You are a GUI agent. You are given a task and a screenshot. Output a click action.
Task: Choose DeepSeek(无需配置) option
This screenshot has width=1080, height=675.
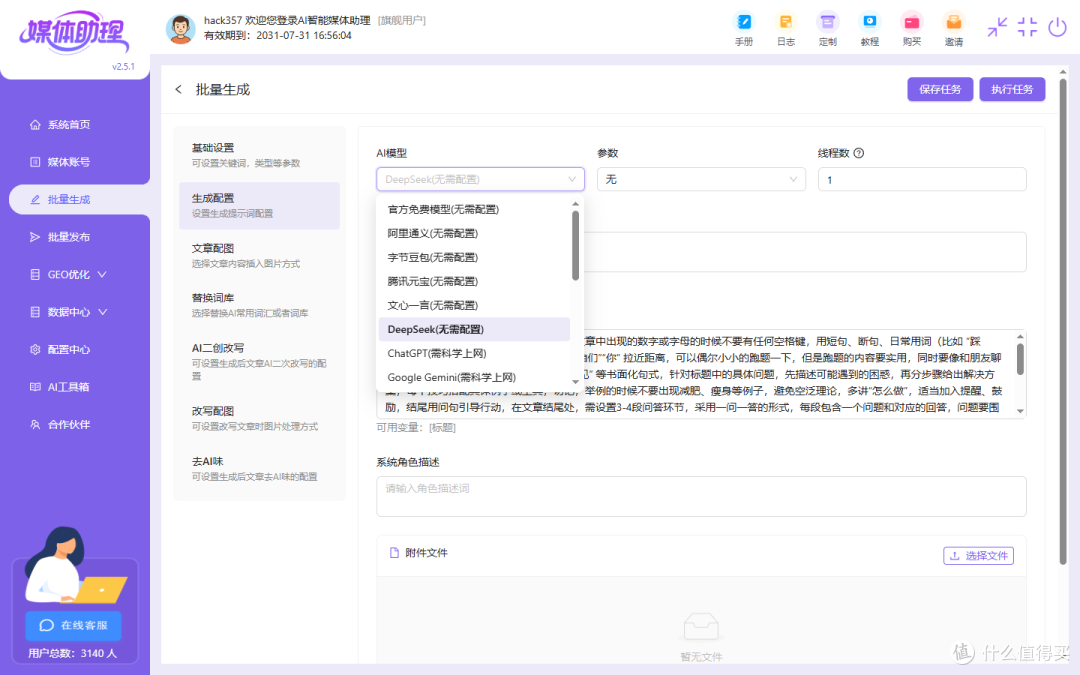point(475,329)
